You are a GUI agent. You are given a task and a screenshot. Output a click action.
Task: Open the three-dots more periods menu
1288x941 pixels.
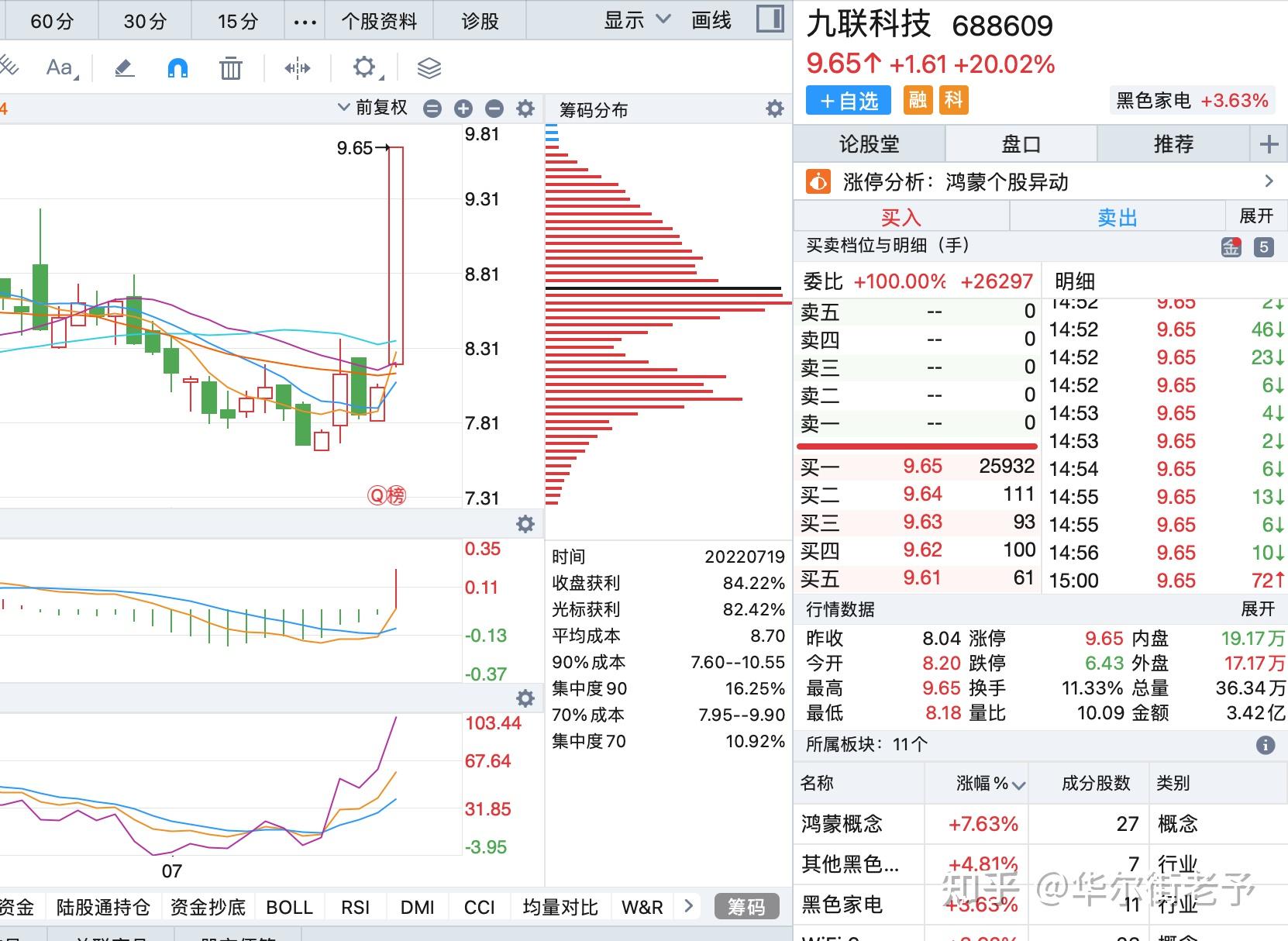click(x=305, y=22)
